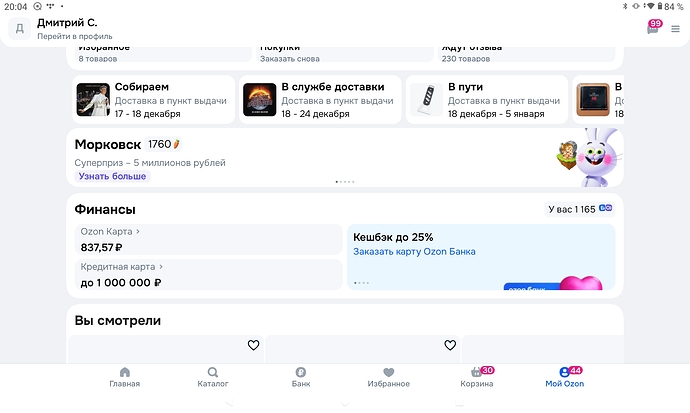This screenshot has width=690, height=413.
Task: Select first page dot of Морковск carousel
Action: click(337, 182)
